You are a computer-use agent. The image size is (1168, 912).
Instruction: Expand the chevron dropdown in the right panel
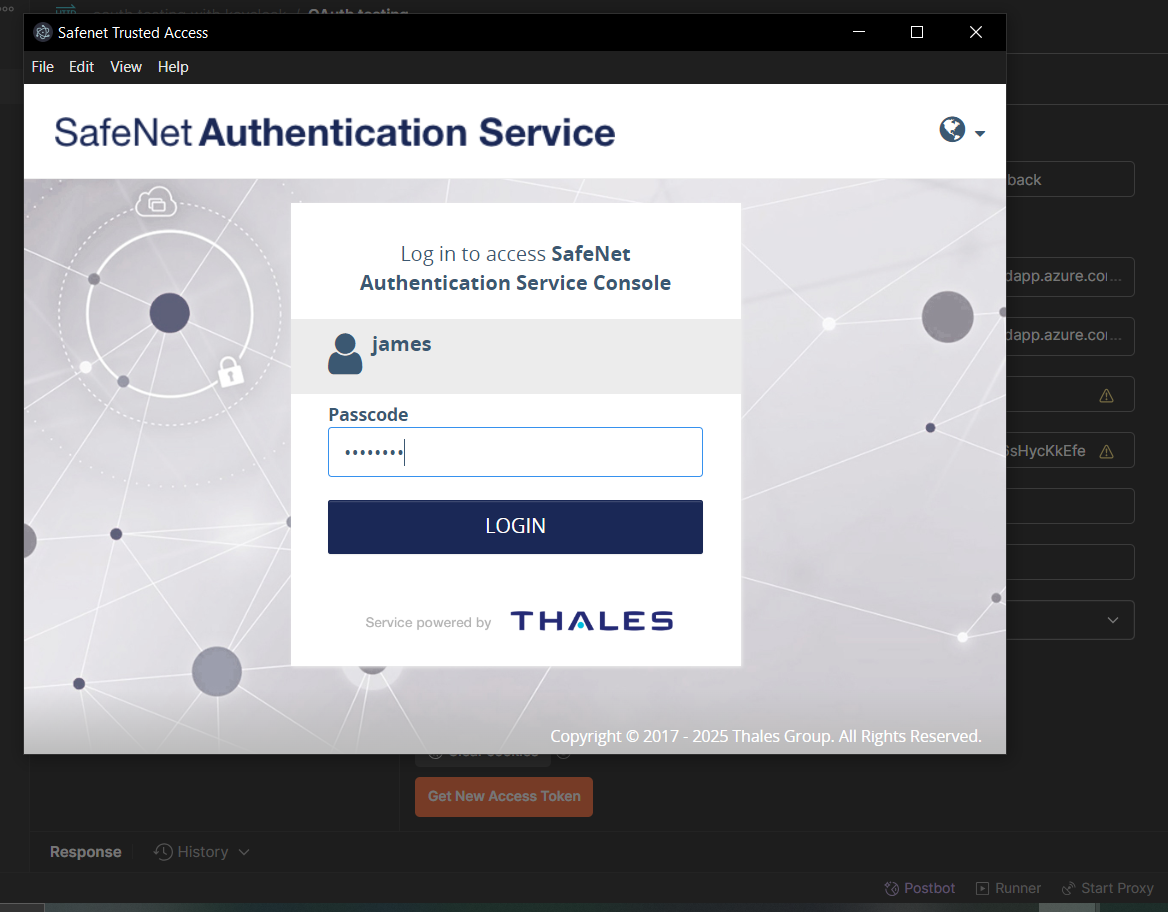[x=1112, y=620]
